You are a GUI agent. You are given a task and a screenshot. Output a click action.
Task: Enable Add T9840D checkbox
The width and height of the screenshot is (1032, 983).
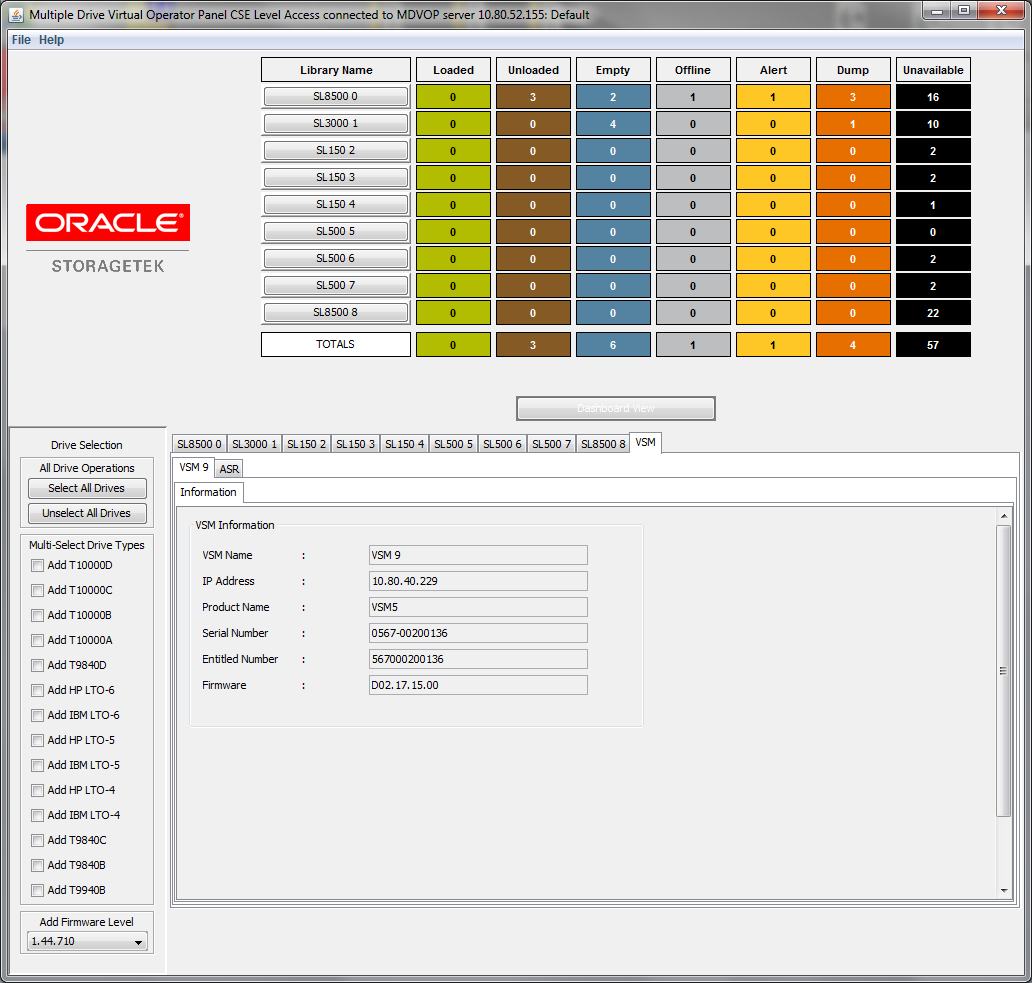[x=38, y=665]
